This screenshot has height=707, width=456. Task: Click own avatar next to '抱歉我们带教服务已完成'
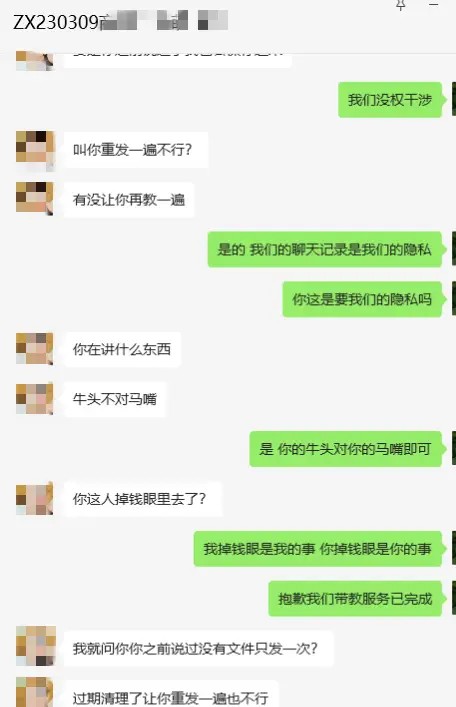[454, 598]
